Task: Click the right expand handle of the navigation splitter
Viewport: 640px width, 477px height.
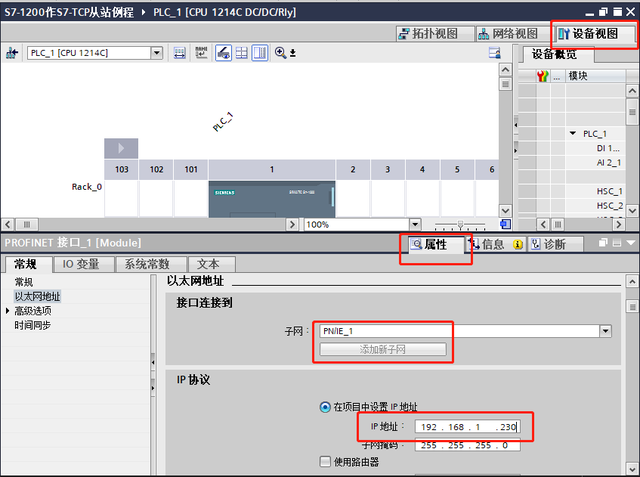Action: pyautogui.click(x=153, y=388)
